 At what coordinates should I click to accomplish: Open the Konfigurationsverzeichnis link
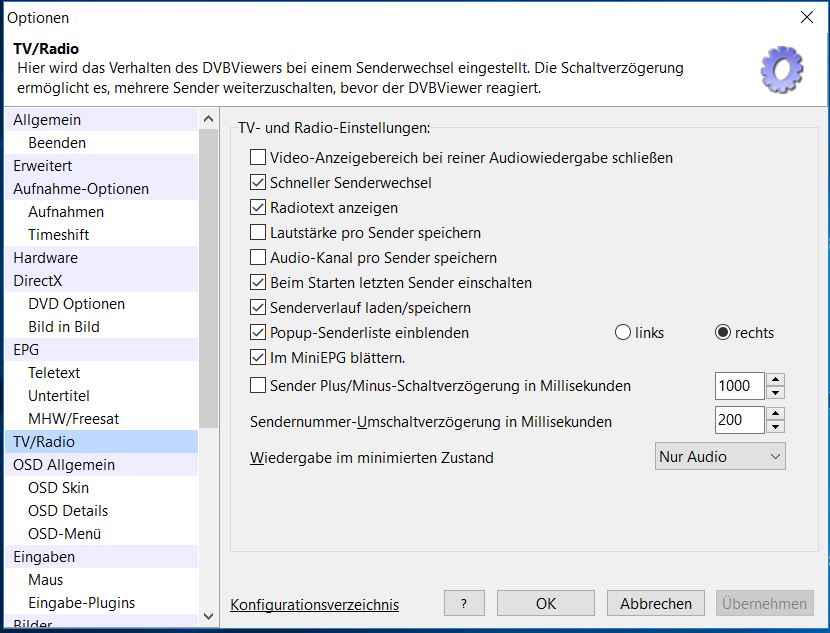pos(314,605)
